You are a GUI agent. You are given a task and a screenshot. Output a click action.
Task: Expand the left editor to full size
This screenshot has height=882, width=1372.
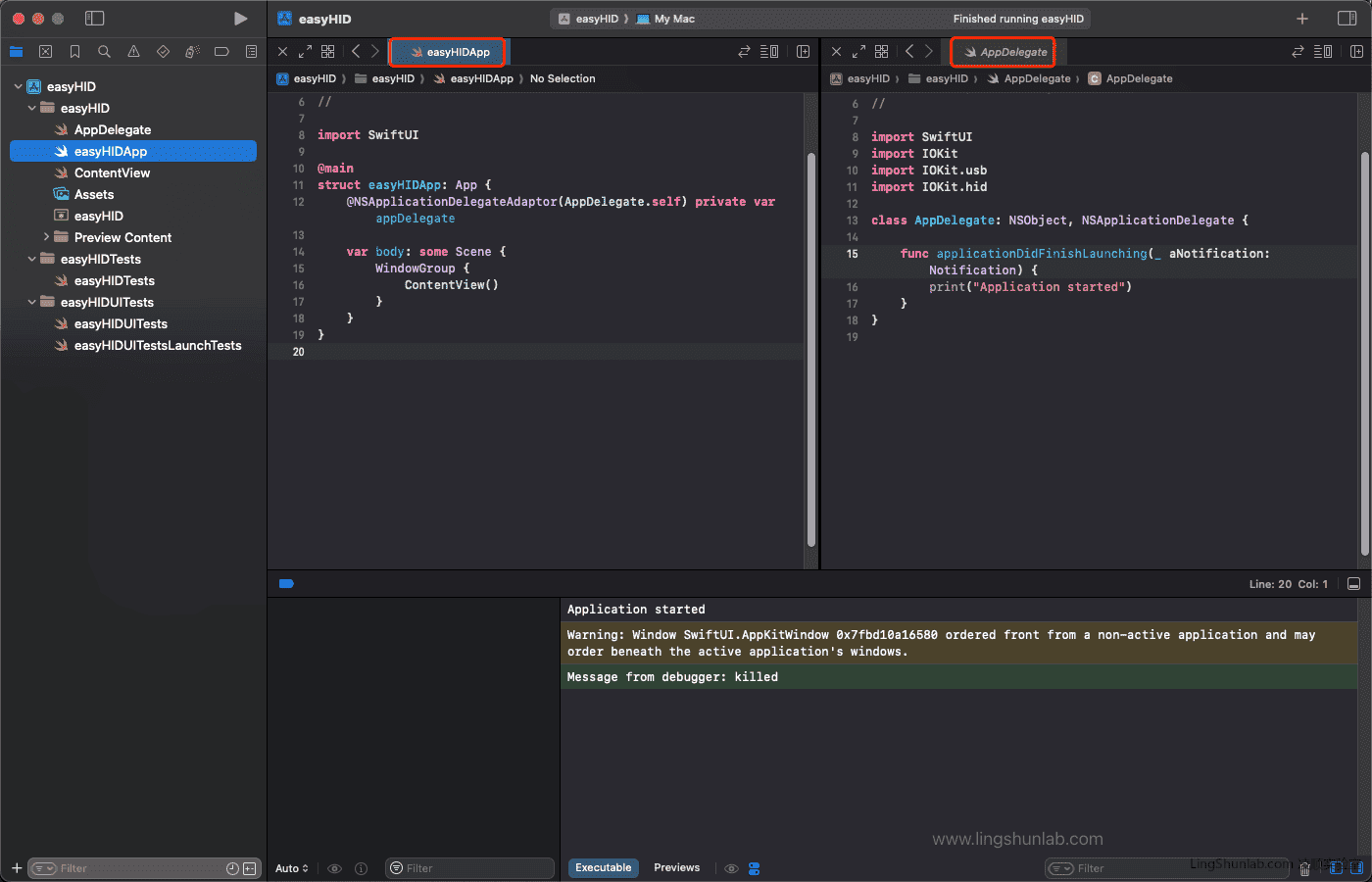(x=305, y=52)
